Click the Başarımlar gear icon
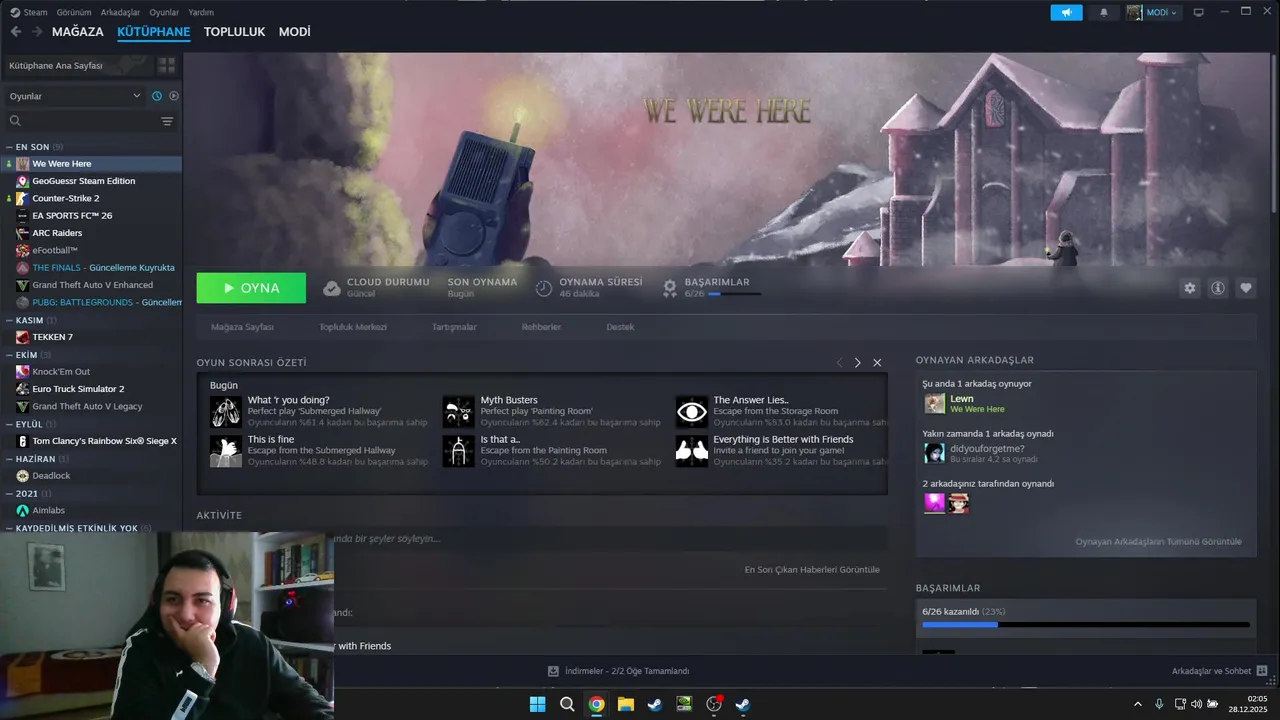 670,288
